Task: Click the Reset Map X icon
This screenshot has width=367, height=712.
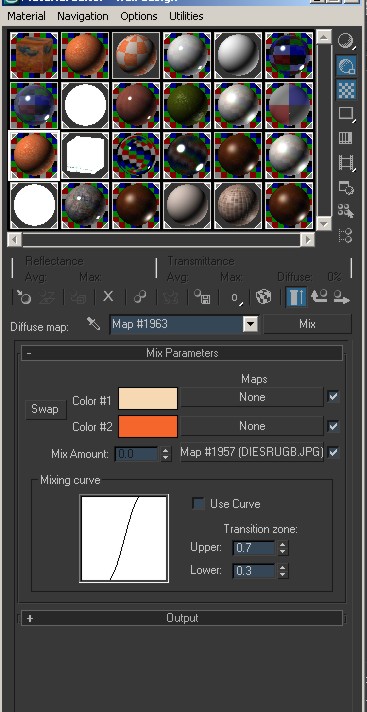Action: click(x=108, y=297)
